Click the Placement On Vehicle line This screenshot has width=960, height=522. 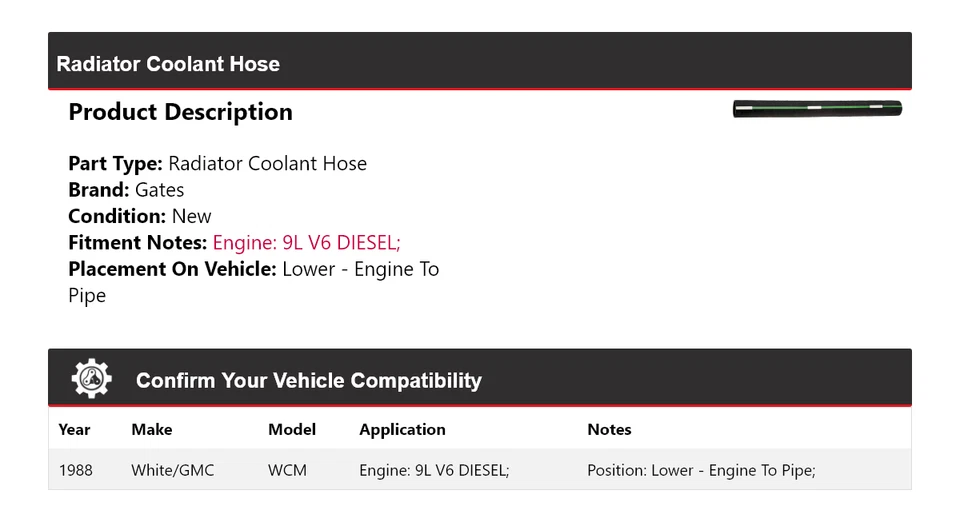253,269
